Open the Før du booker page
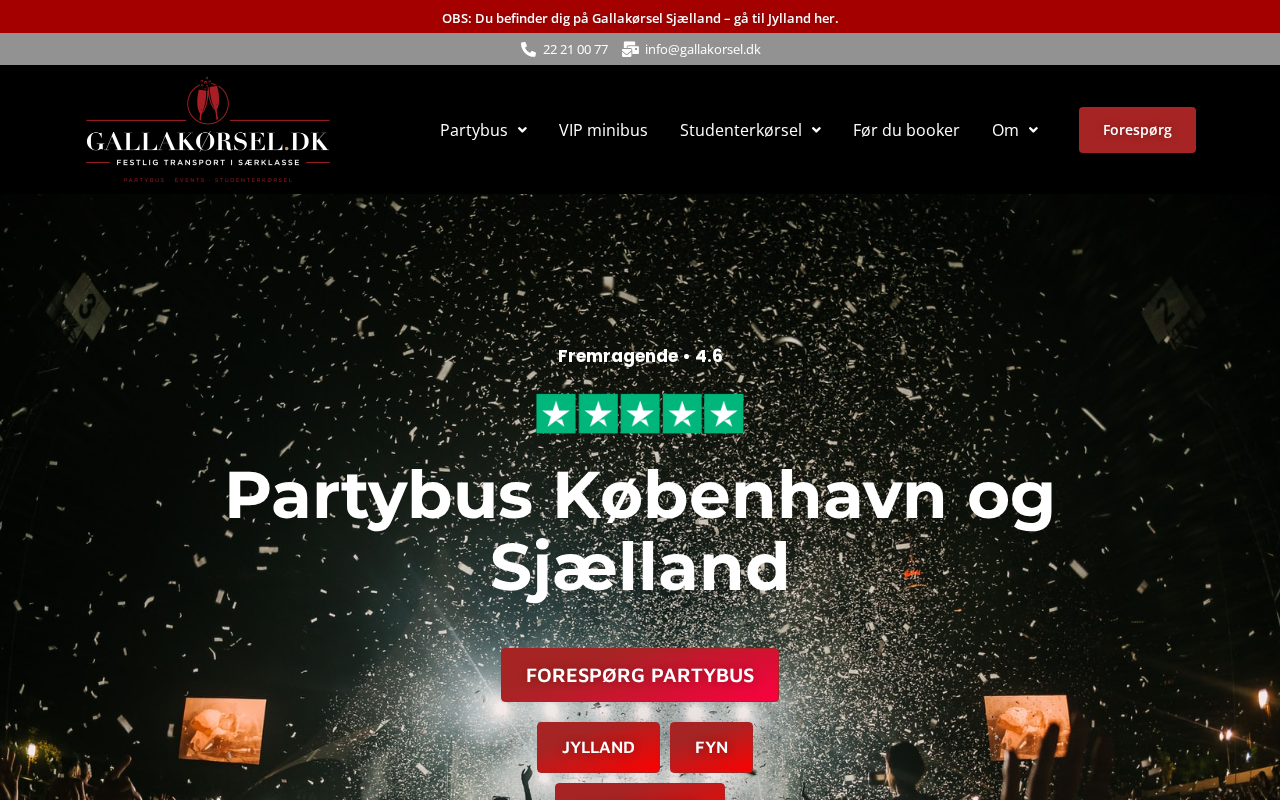The height and width of the screenshot is (800, 1280). (x=906, y=130)
